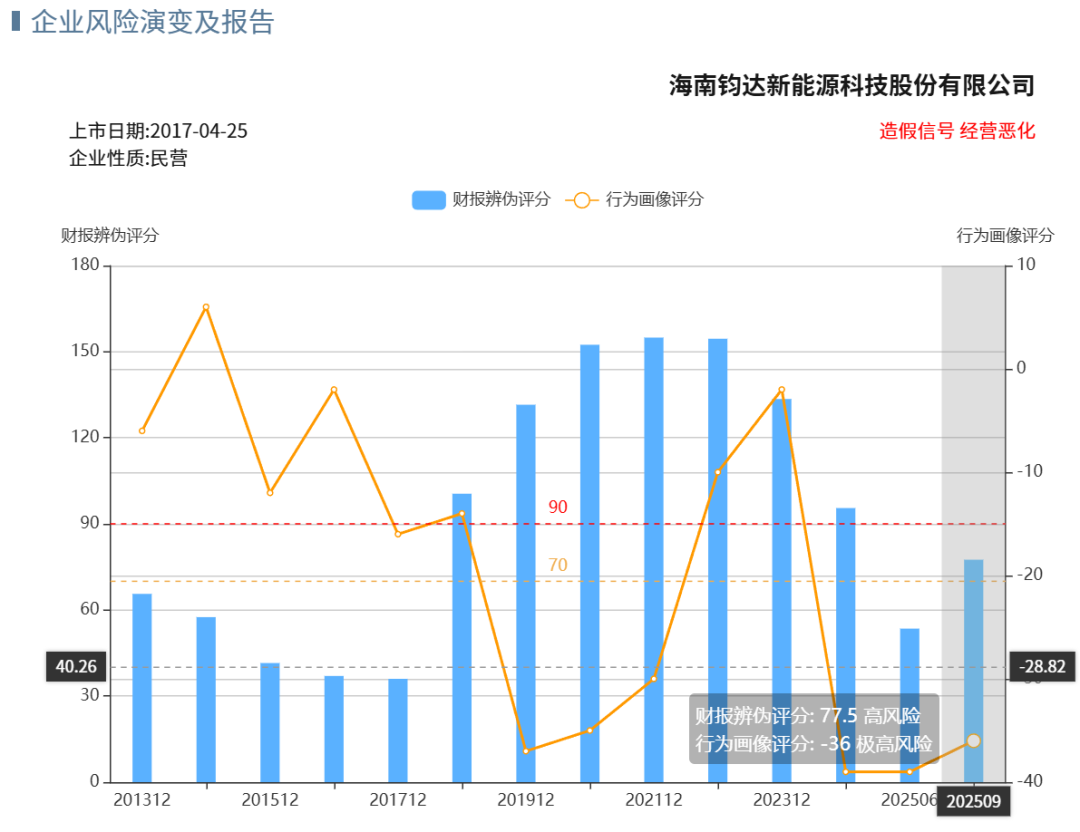Click the 201912 blue bar

526,593
